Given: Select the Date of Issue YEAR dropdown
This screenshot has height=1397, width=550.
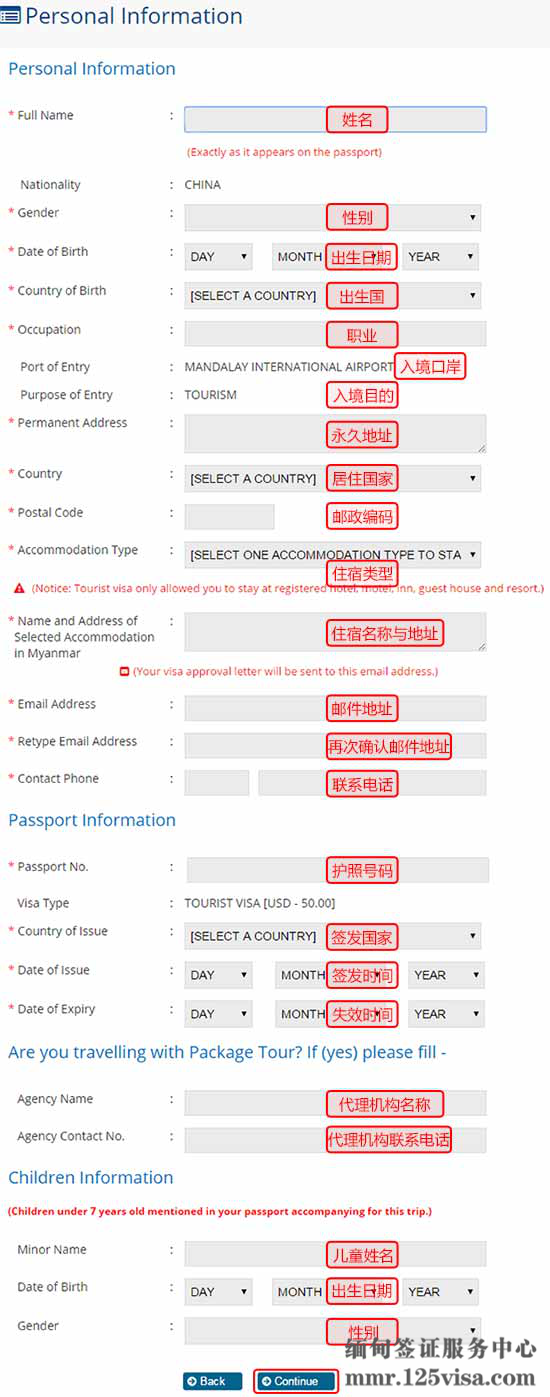Looking at the screenshot, I should pos(446,975).
